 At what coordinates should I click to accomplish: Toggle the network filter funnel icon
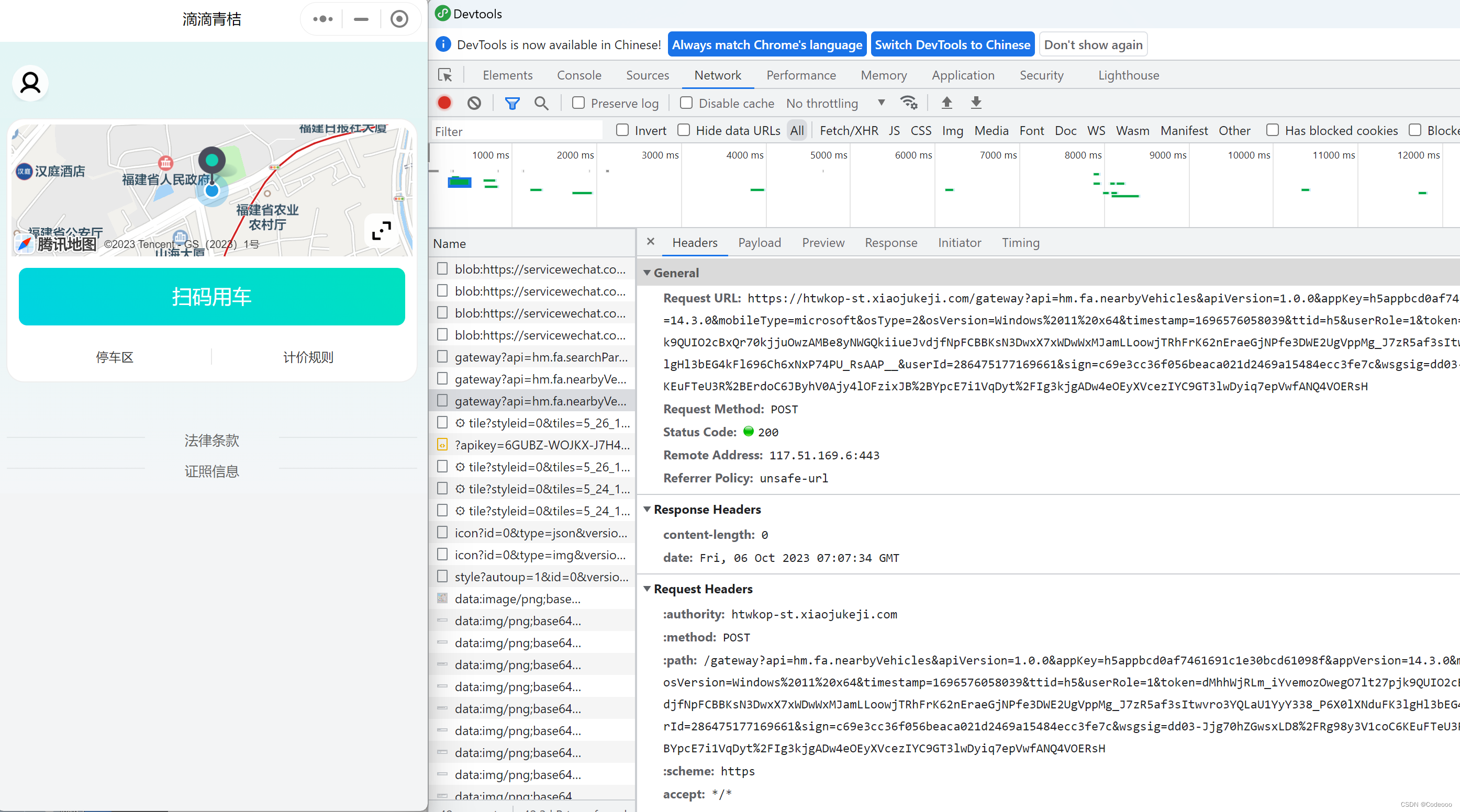pos(512,103)
